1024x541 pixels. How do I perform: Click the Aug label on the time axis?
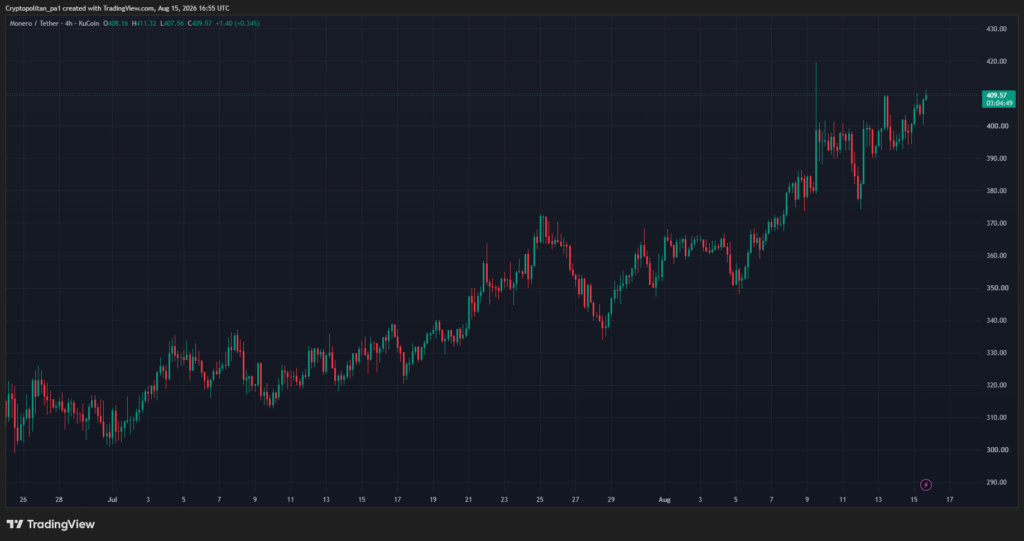point(664,500)
